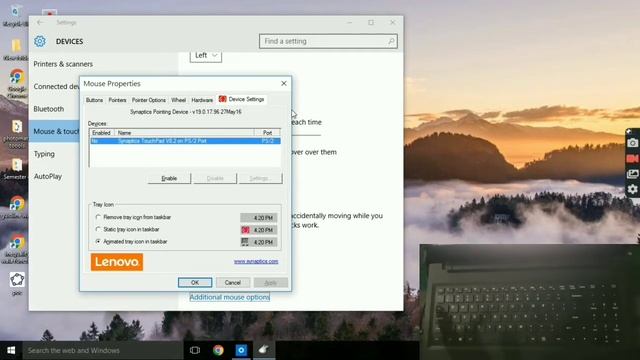Viewport: 640px width, 360px height.
Task: Launch Chrome from the taskbar
Action: [x=218, y=350]
